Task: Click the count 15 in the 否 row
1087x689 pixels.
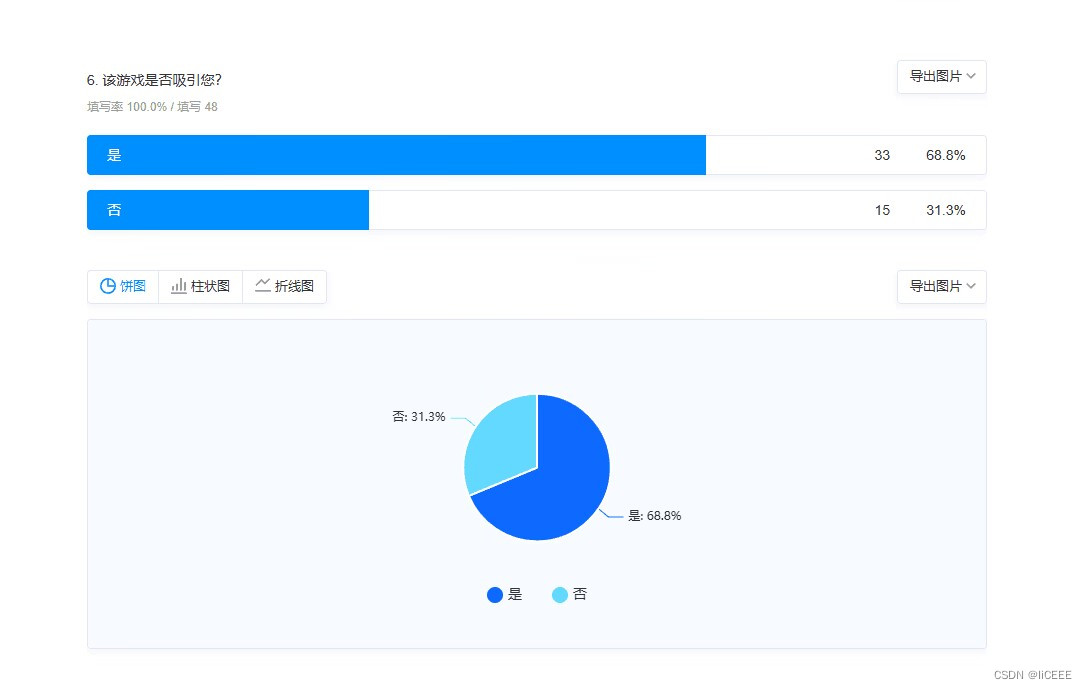Action: pyautogui.click(x=882, y=210)
